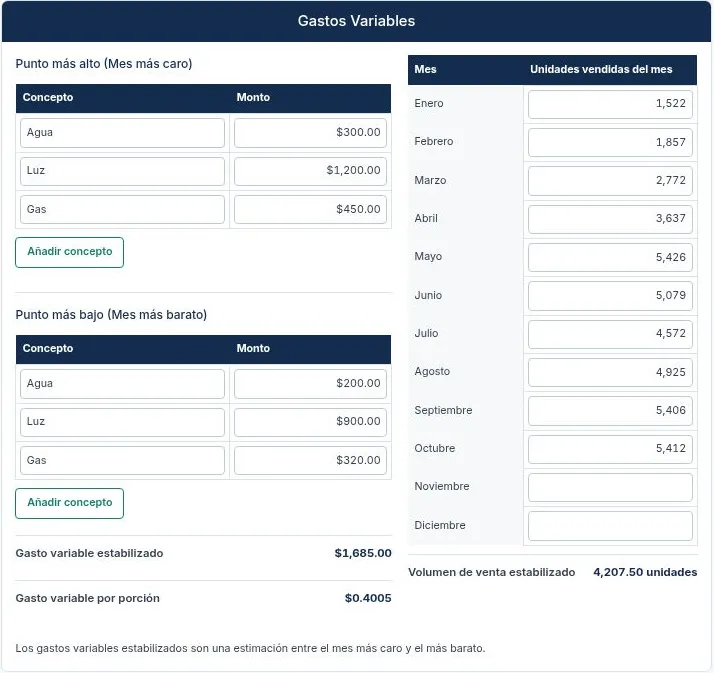Screen dimensions: 714x673
Task: Click the 'Septiembre' month label
Action: (443, 410)
